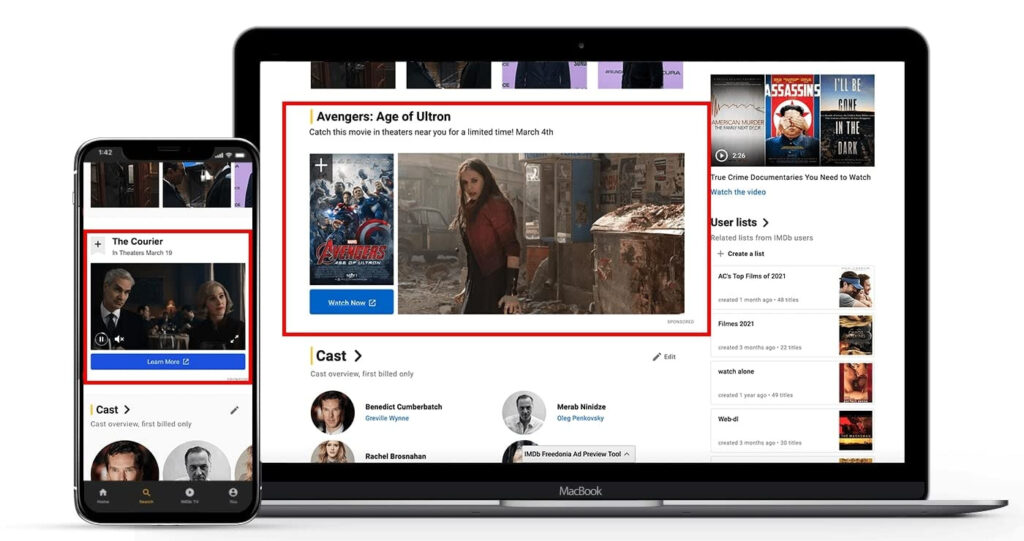Open Rachel Brosnahan name link
This screenshot has height=541, width=1024.
pos(395,456)
